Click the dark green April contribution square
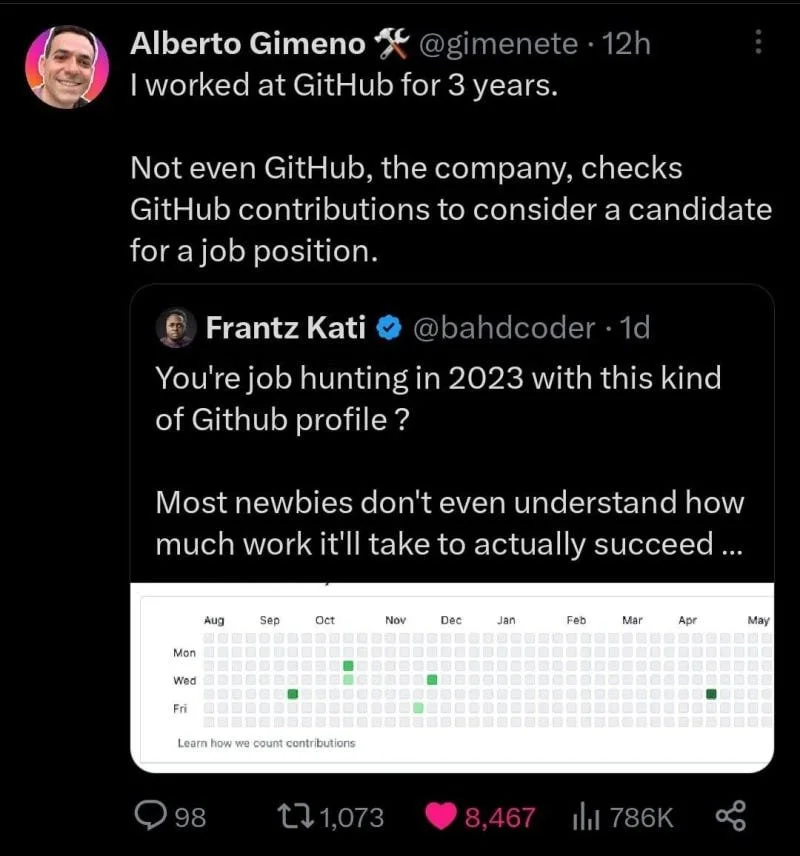 tap(711, 694)
